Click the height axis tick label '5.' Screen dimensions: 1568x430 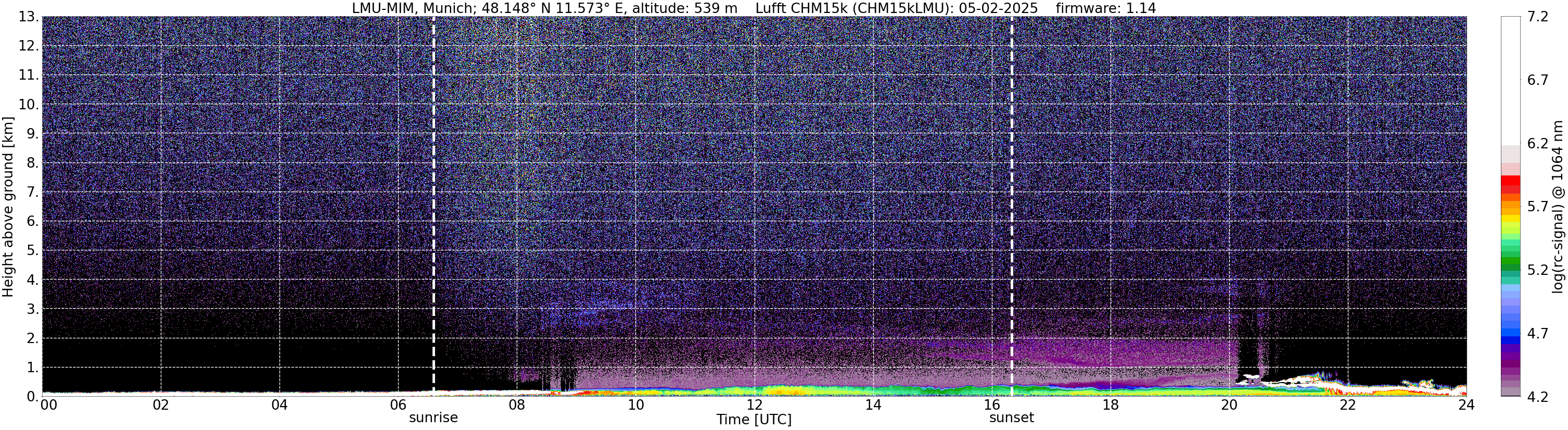coord(32,251)
